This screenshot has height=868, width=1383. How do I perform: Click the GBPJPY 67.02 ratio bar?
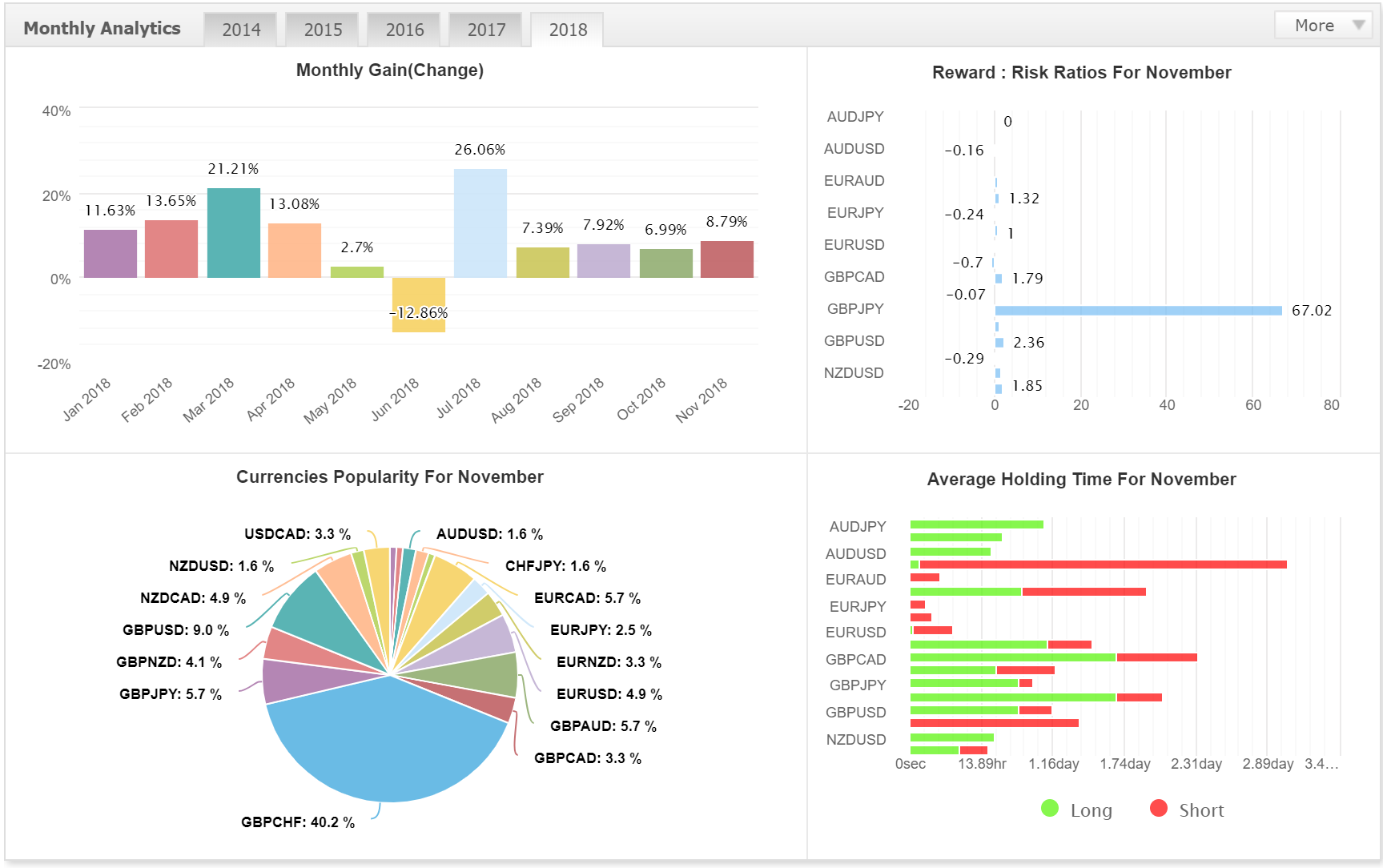(1138, 311)
